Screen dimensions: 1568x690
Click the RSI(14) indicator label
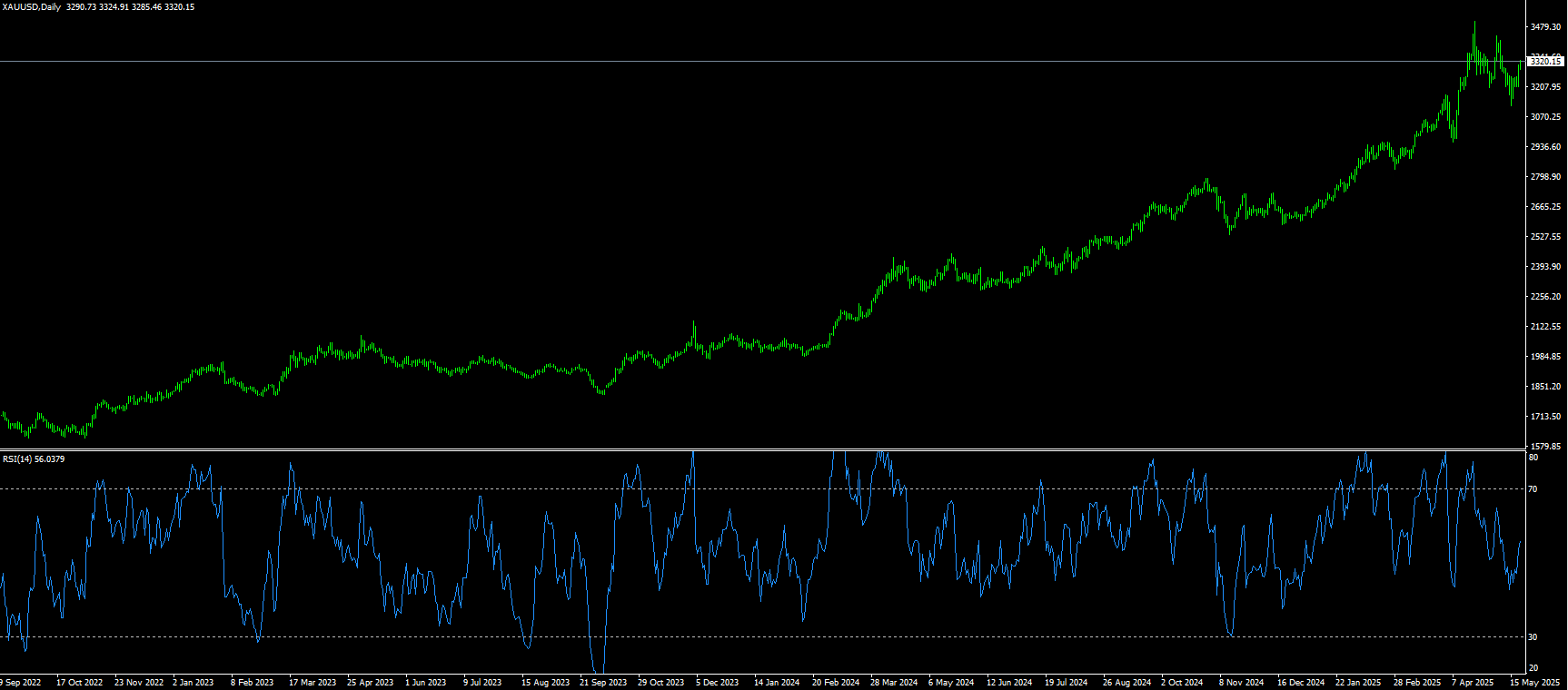point(16,459)
